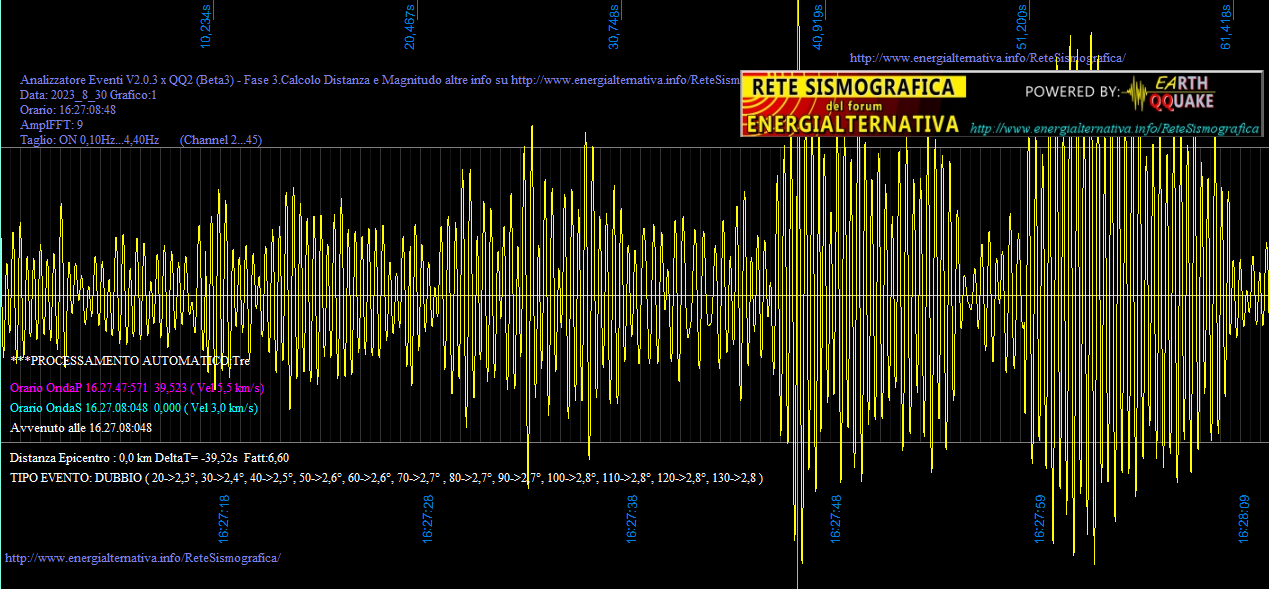Click the 20,467s elapsed-time label
This screenshot has height=589, width=1269.
pyautogui.click(x=410, y=27)
